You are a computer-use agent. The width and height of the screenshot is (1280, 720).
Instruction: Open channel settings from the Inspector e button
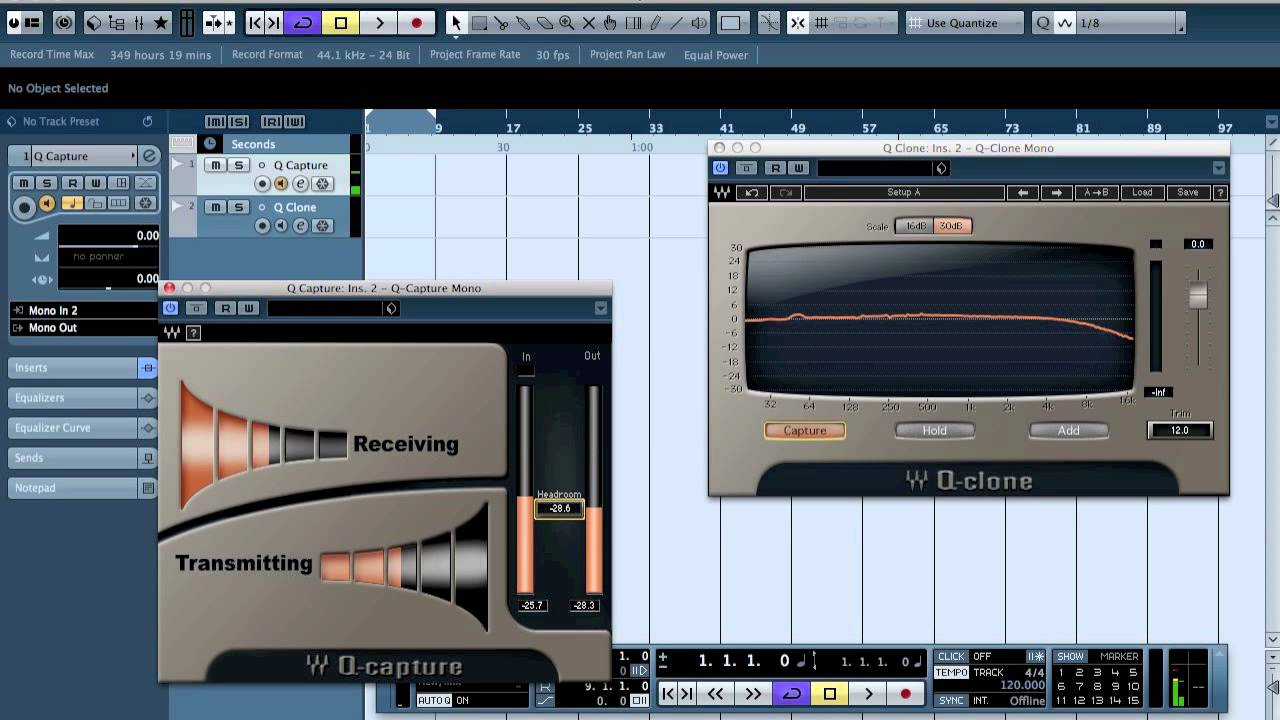(x=149, y=156)
